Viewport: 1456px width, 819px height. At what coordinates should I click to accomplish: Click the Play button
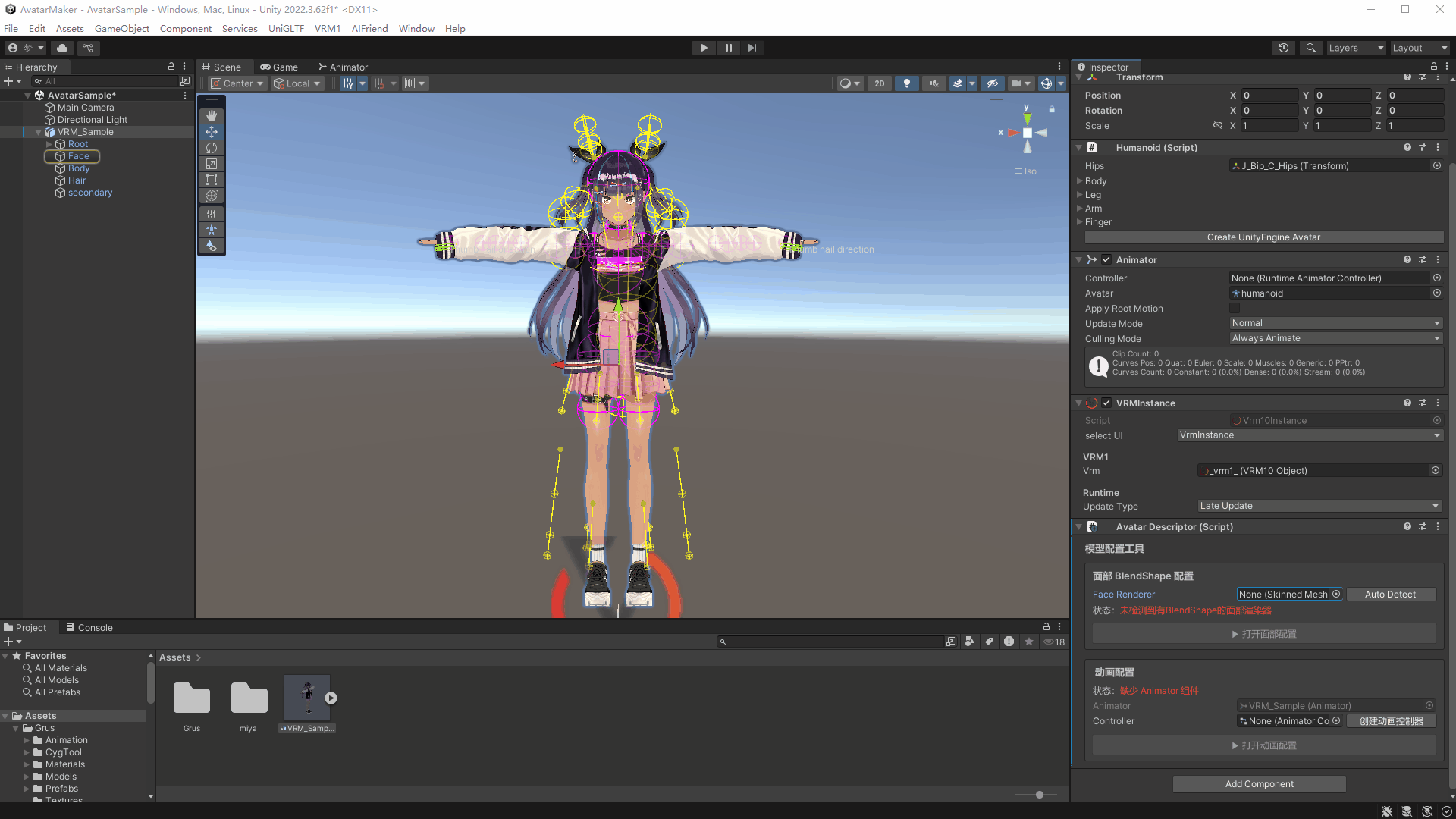pyautogui.click(x=704, y=48)
